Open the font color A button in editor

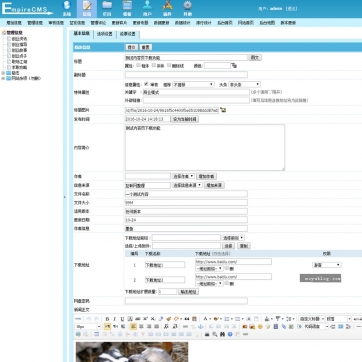206,319
